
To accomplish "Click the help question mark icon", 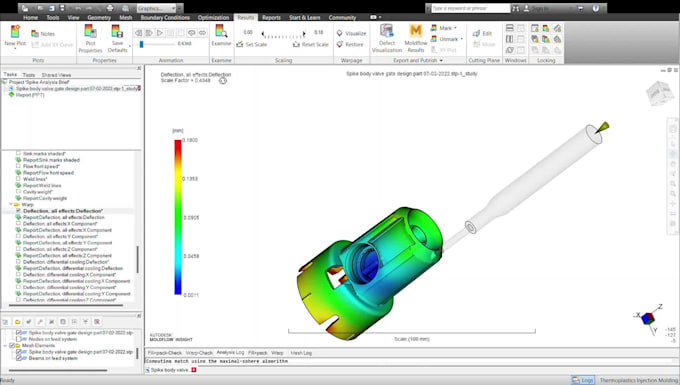I will pos(596,8).
